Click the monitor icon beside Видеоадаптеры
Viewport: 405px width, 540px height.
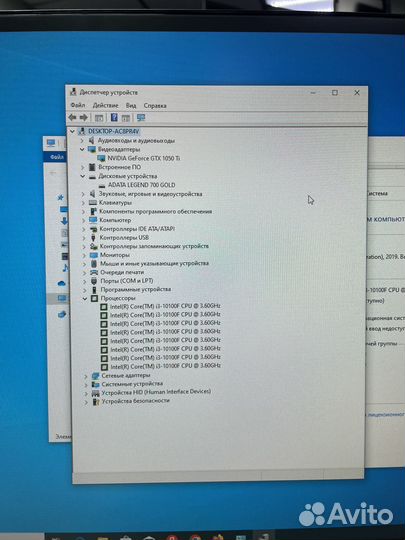[92, 149]
